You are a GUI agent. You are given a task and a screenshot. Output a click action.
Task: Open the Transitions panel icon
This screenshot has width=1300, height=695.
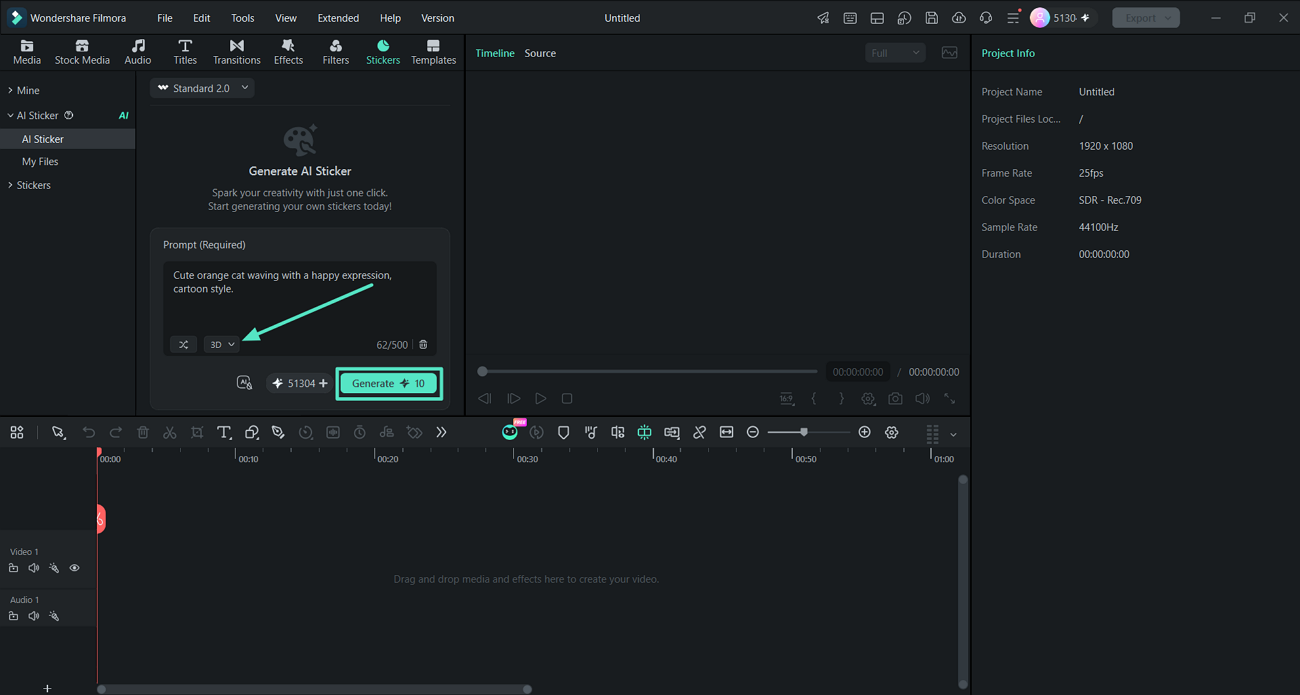point(236,52)
